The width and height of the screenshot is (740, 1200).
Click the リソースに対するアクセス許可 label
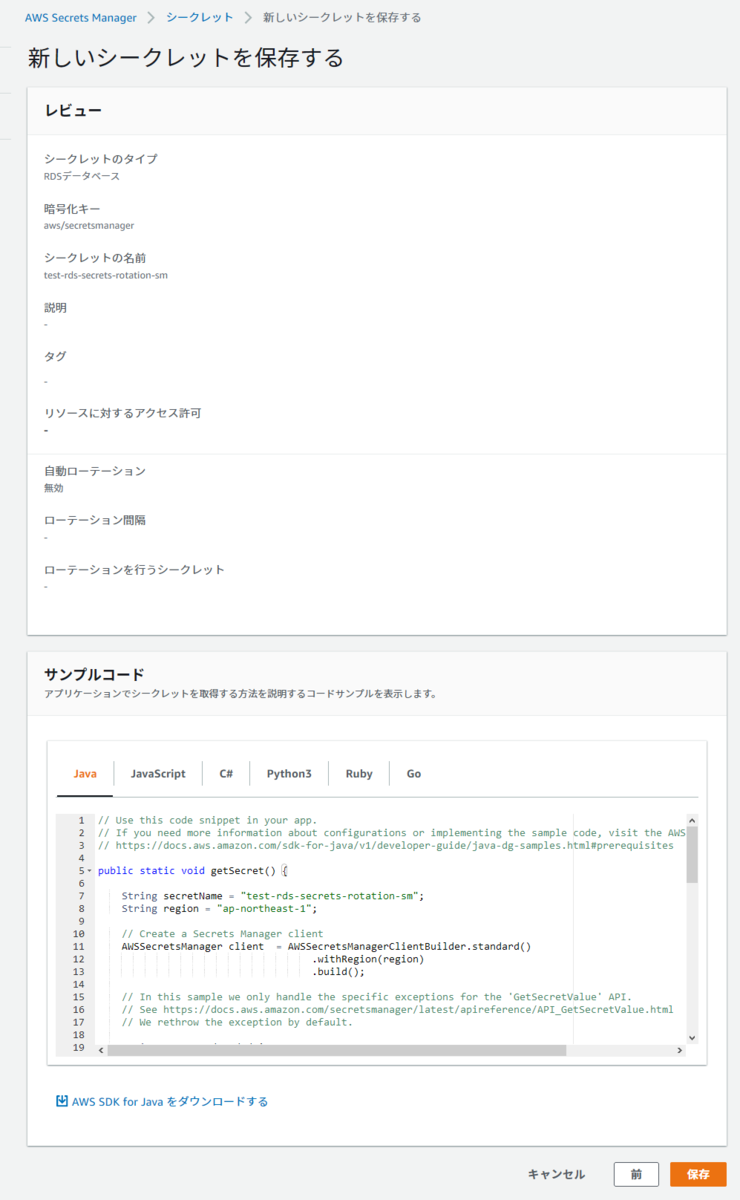point(123,413)
